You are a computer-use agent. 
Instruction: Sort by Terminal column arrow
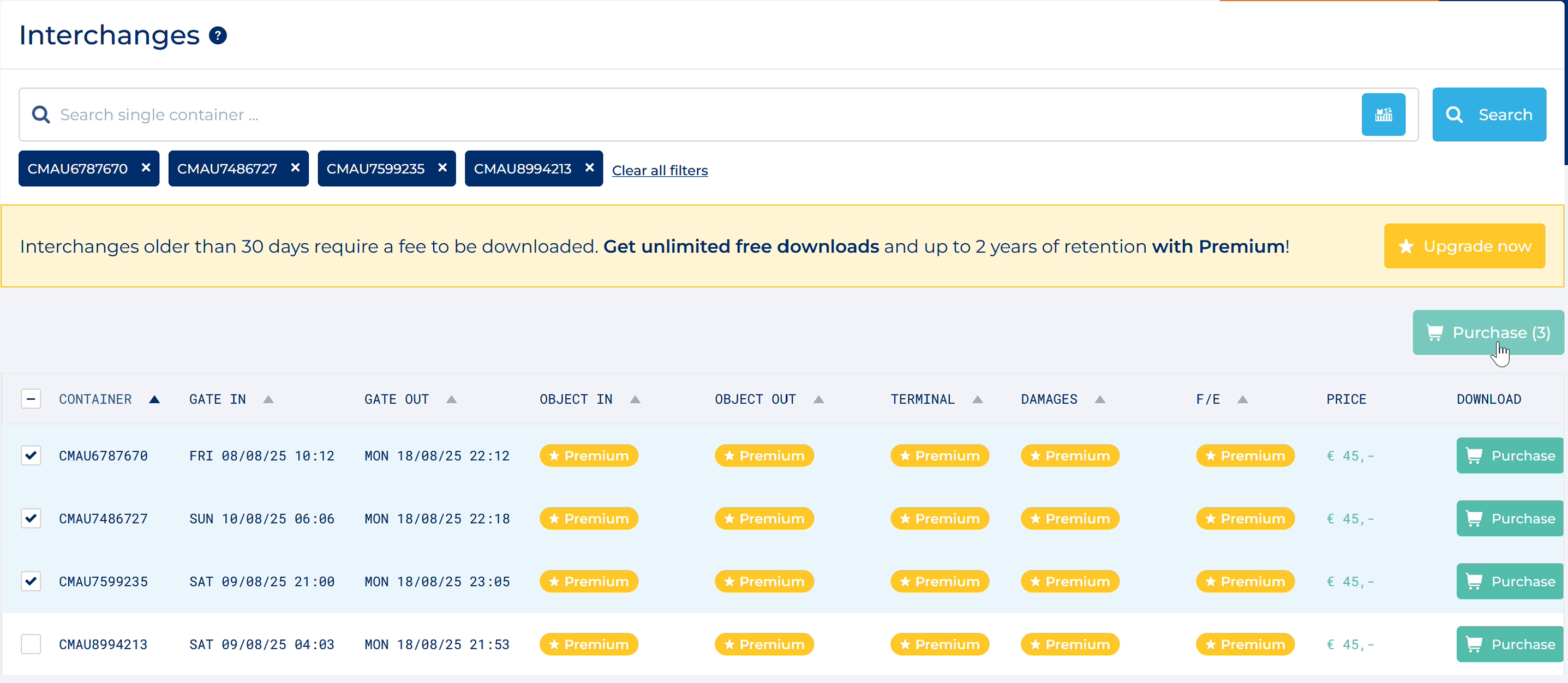point(977,399)
